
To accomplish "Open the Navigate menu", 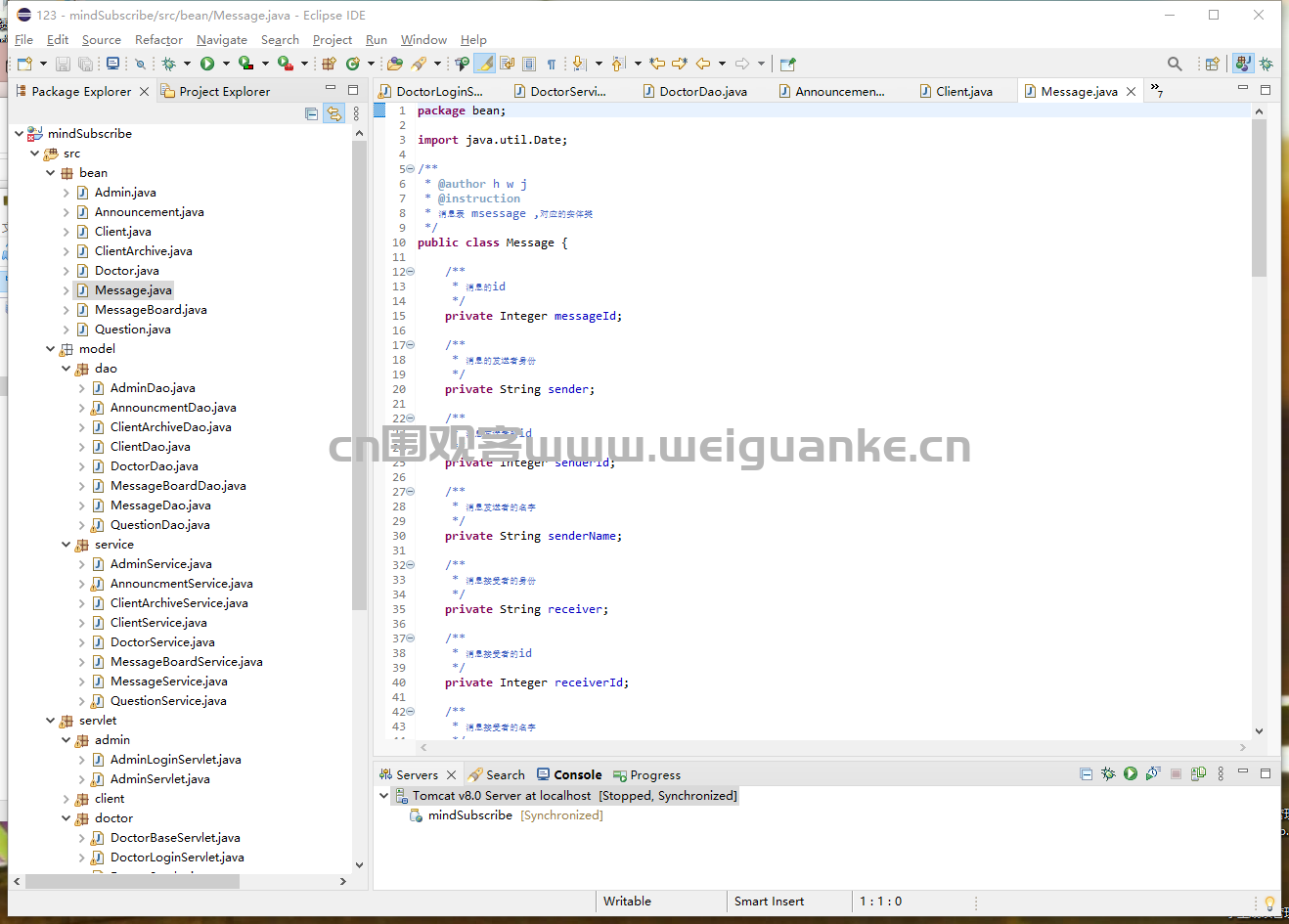I will [x=222, y=39].
